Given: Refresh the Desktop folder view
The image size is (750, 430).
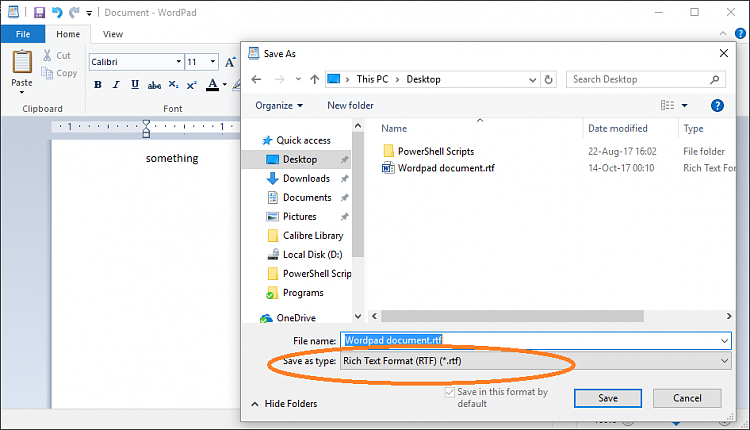Looking at the screenshot, I should click(x=548, y=79).
